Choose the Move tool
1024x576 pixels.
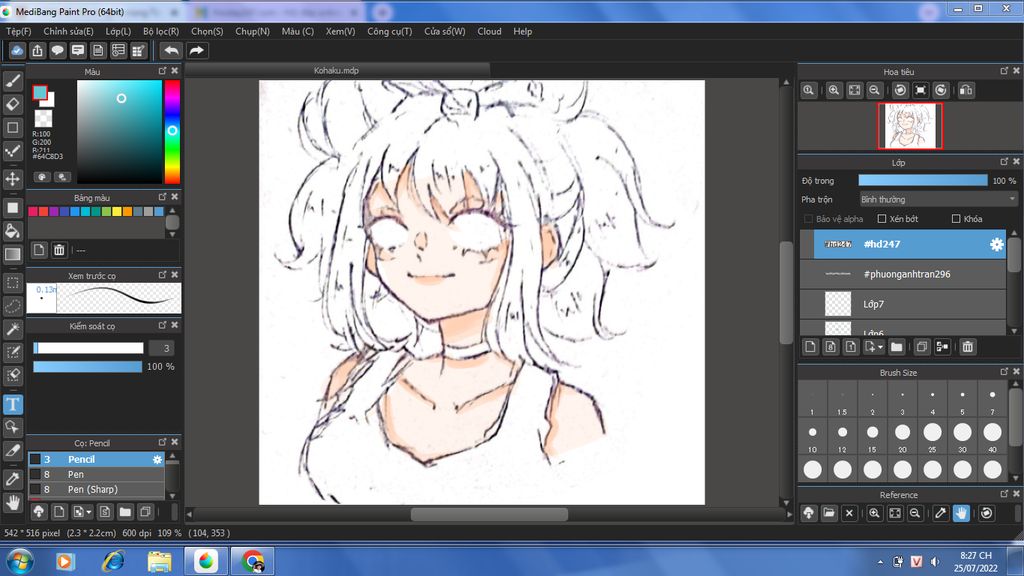pos(13,179)
